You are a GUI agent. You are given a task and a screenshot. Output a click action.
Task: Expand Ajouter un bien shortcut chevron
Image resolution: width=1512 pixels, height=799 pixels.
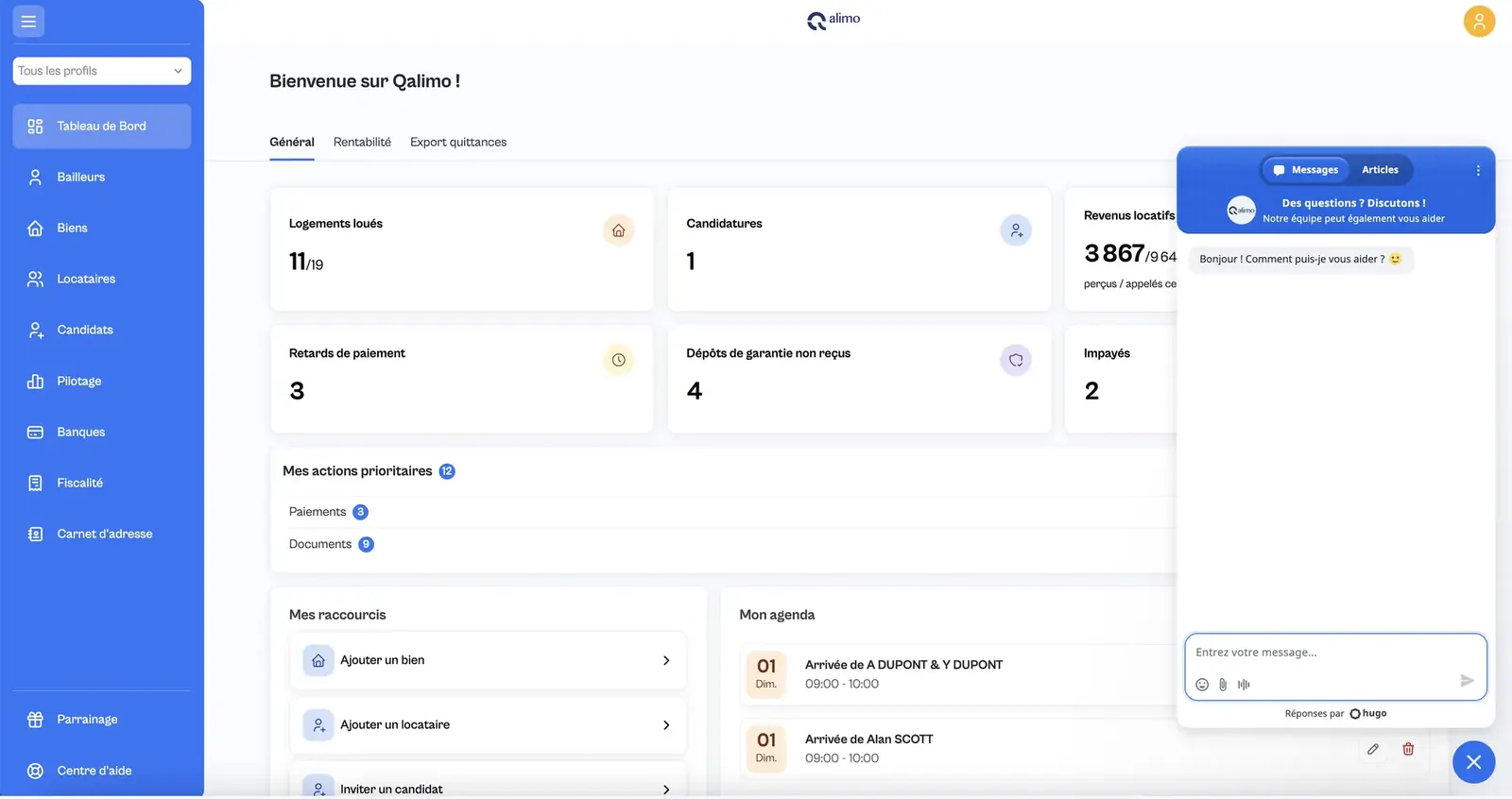click(666, 660)
